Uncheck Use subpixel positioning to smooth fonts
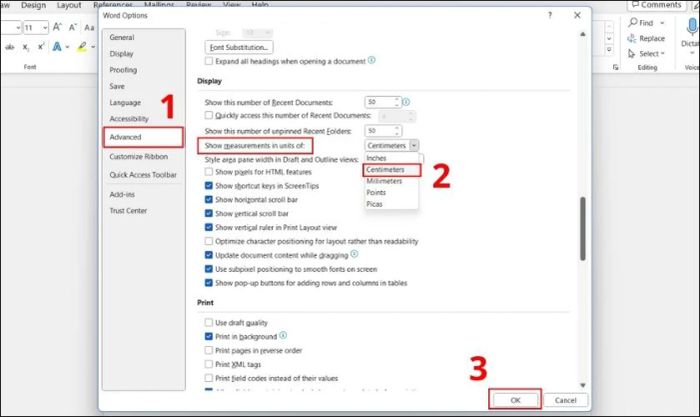Image resolution: width=700 pixels, height=417 pixels. tap(208, 269)
